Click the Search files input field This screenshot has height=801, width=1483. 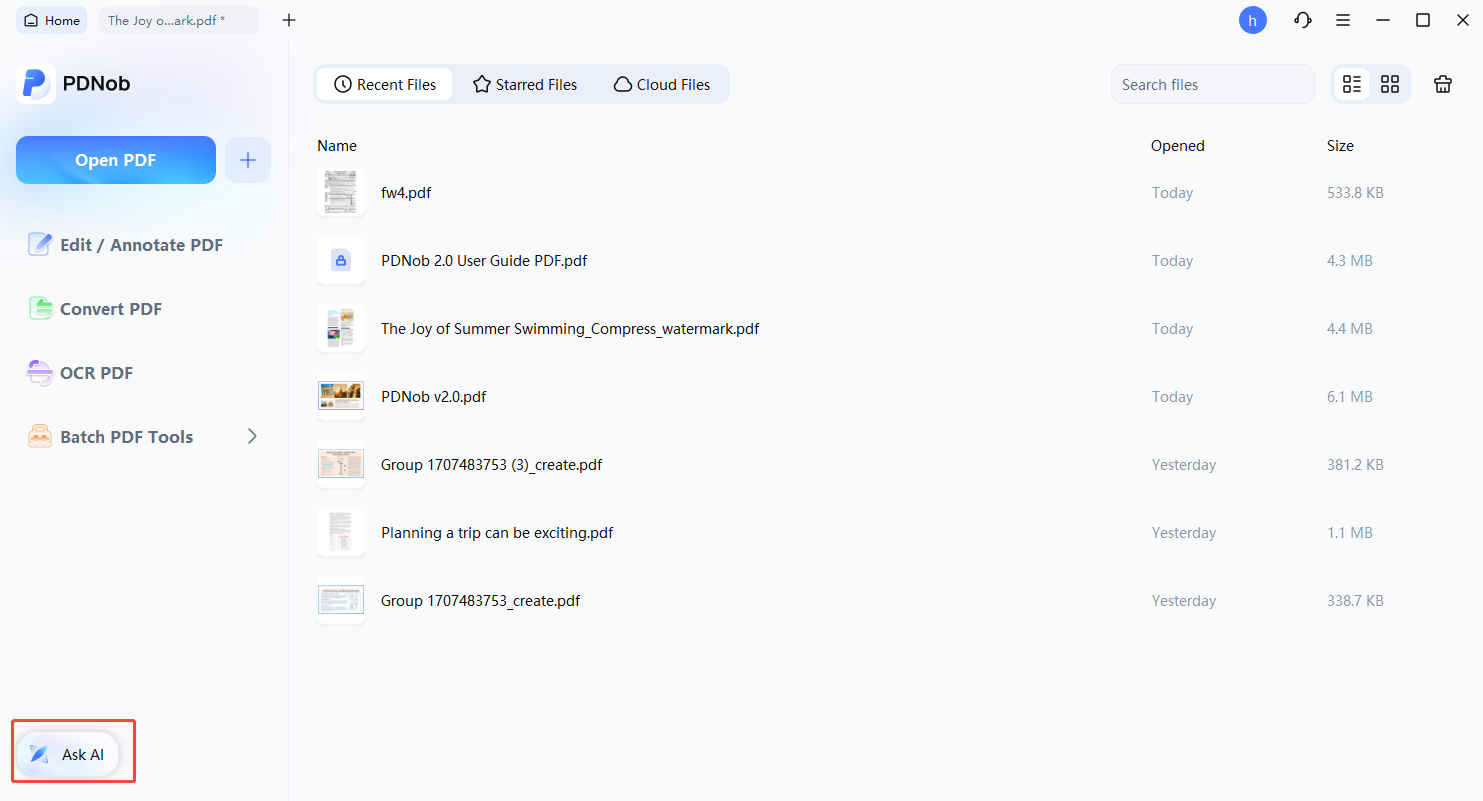(x=1212, y=85)
